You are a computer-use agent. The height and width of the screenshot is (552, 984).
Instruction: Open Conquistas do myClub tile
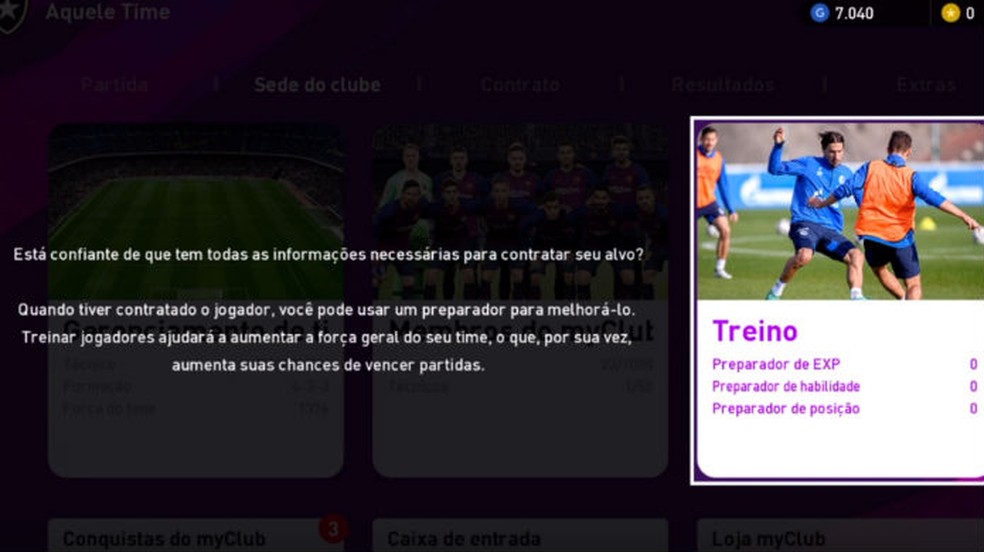coord(196,536)
